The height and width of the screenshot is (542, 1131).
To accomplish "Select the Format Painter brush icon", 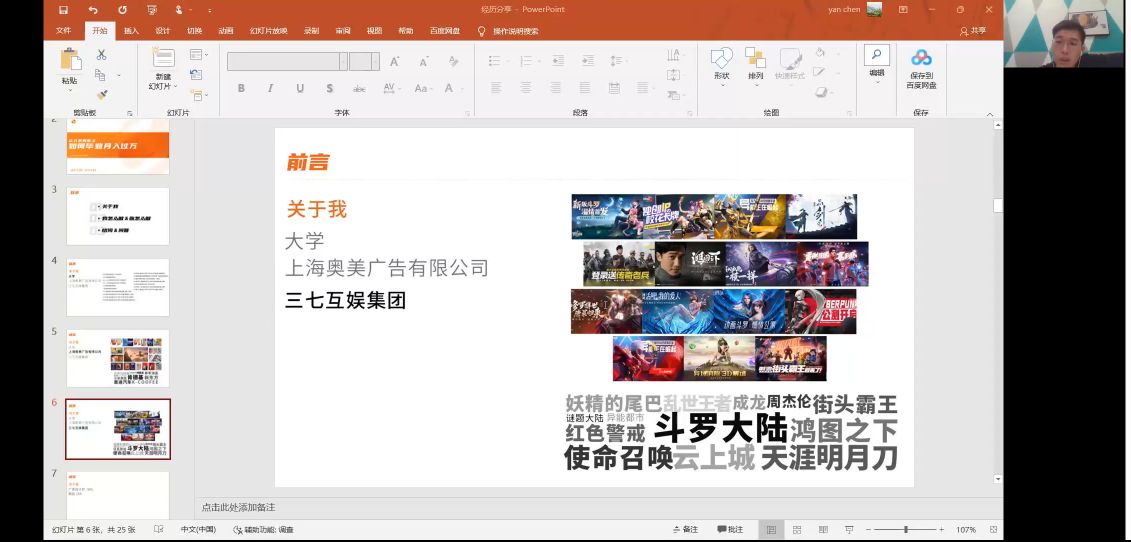I will coord(101,95).
